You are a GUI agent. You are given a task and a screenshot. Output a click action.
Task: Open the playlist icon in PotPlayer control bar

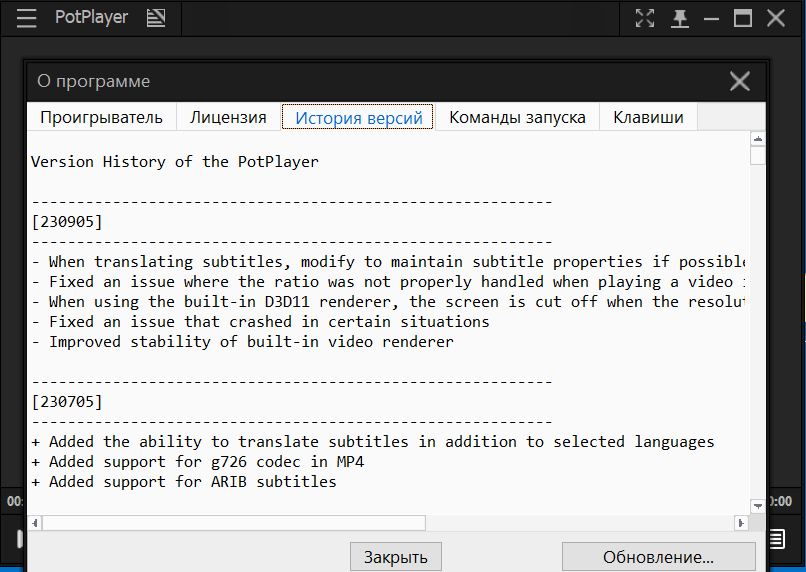click(776, 539)
